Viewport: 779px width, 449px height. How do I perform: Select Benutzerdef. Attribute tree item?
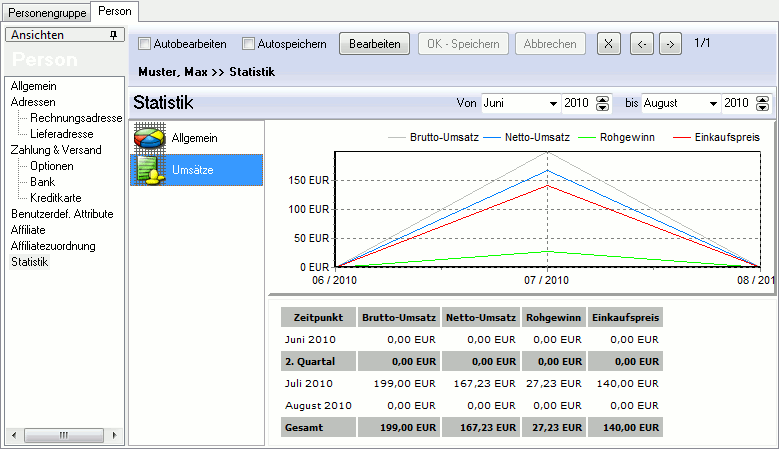tap(62, 214)
